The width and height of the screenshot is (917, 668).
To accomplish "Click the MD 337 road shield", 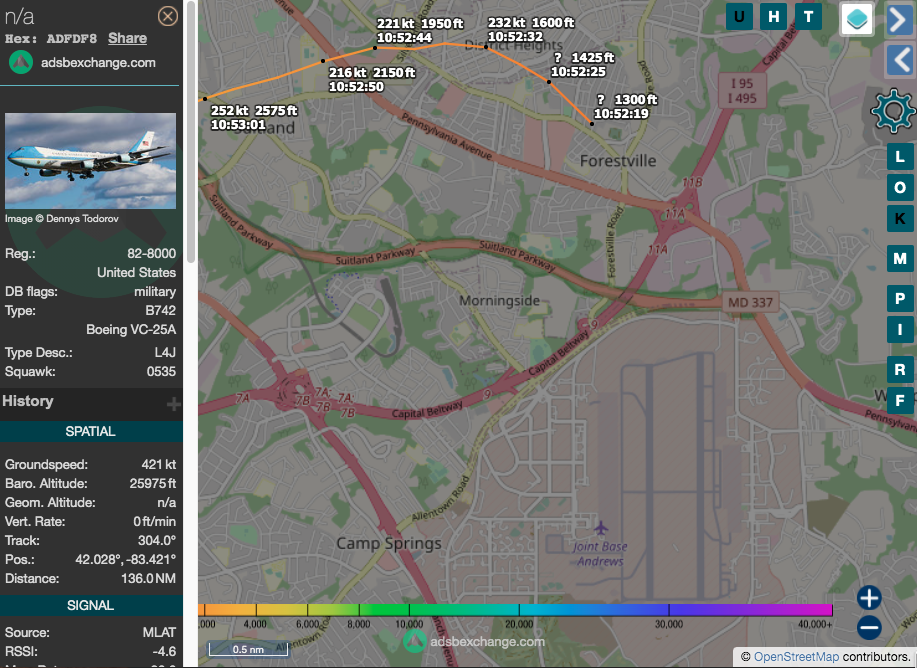I will [750, 302].
